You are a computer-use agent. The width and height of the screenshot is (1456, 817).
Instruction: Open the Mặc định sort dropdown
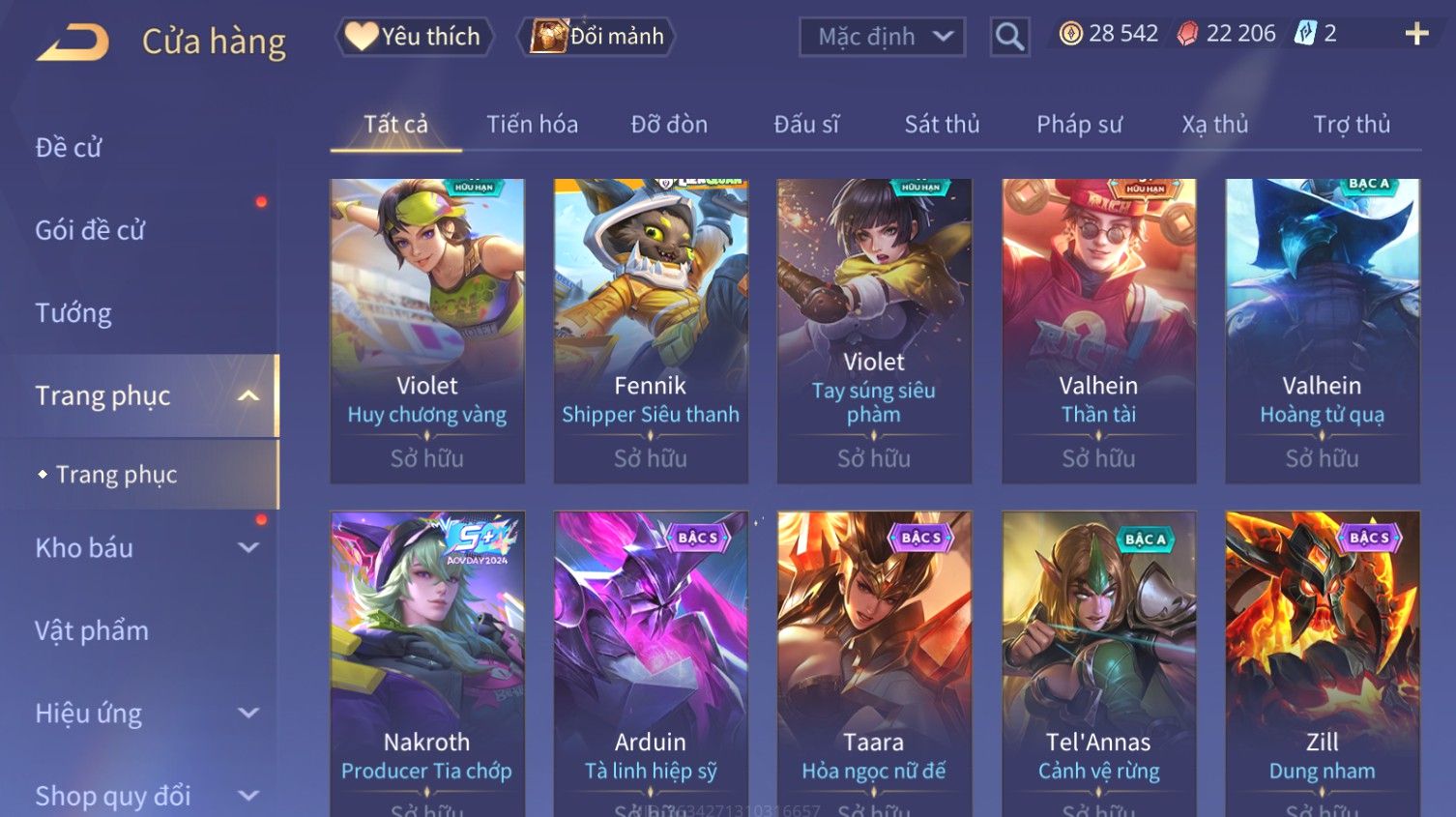pyautogui.click(x=882, y=37)
